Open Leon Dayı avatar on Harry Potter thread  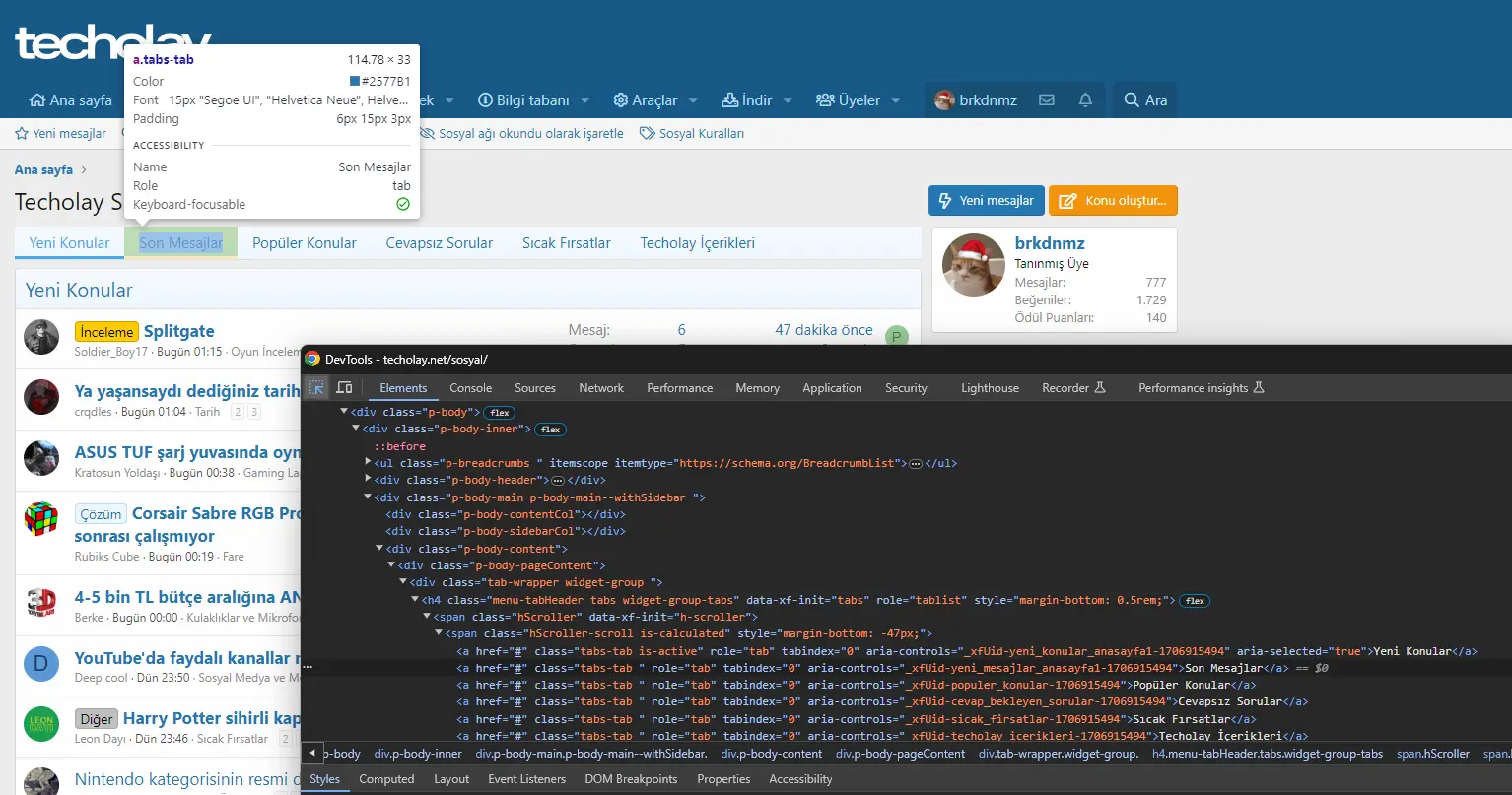[x=41, y=724]
